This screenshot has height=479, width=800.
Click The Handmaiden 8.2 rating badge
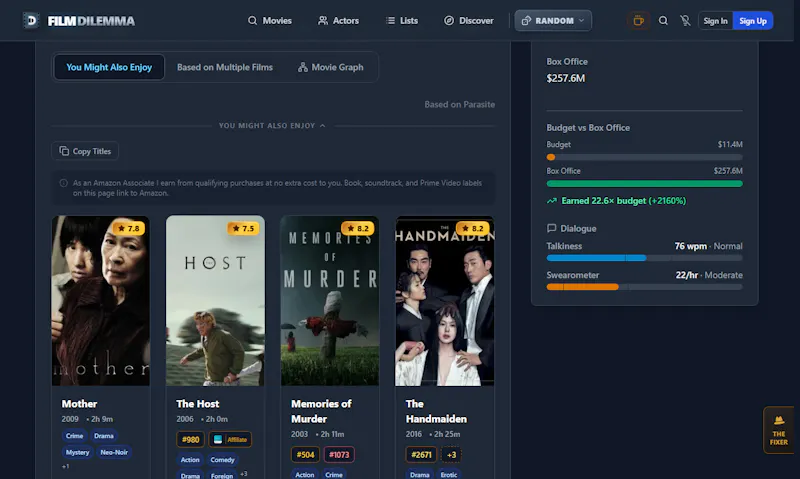point(473,228)
